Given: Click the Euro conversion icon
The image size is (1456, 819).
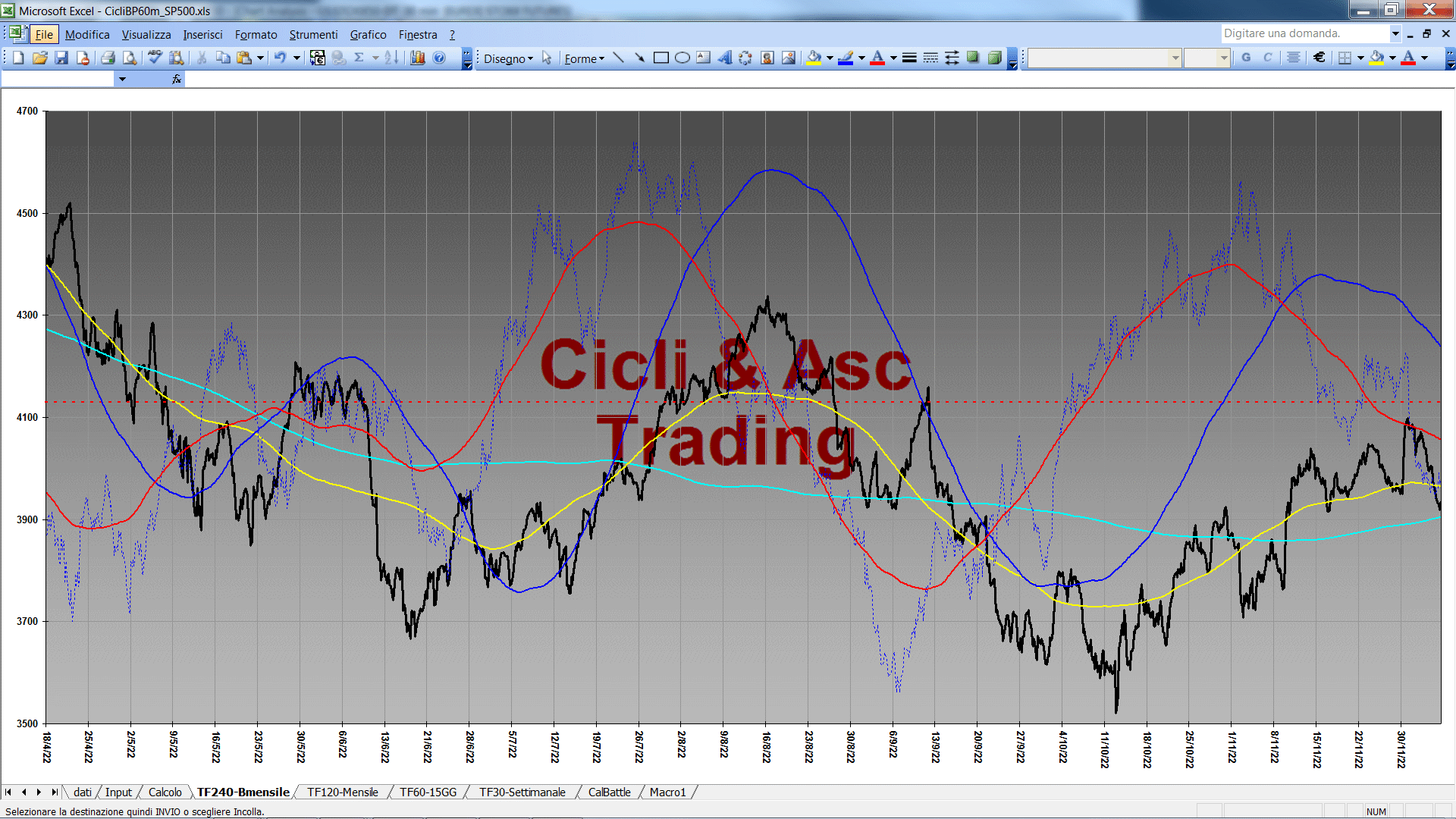Looking at the screenshot, I should coord(318,58).
